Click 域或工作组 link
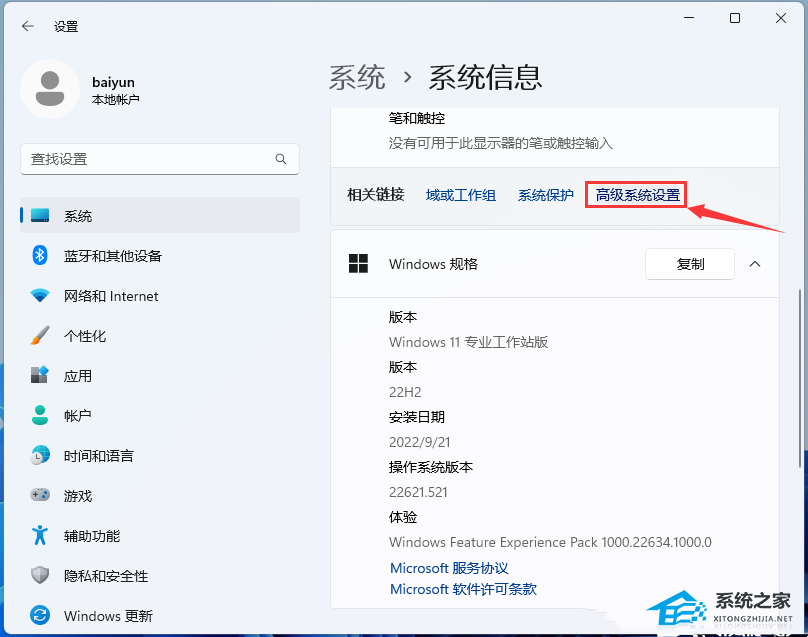Viewport: 808px width, 637px height. pos(460,195)
